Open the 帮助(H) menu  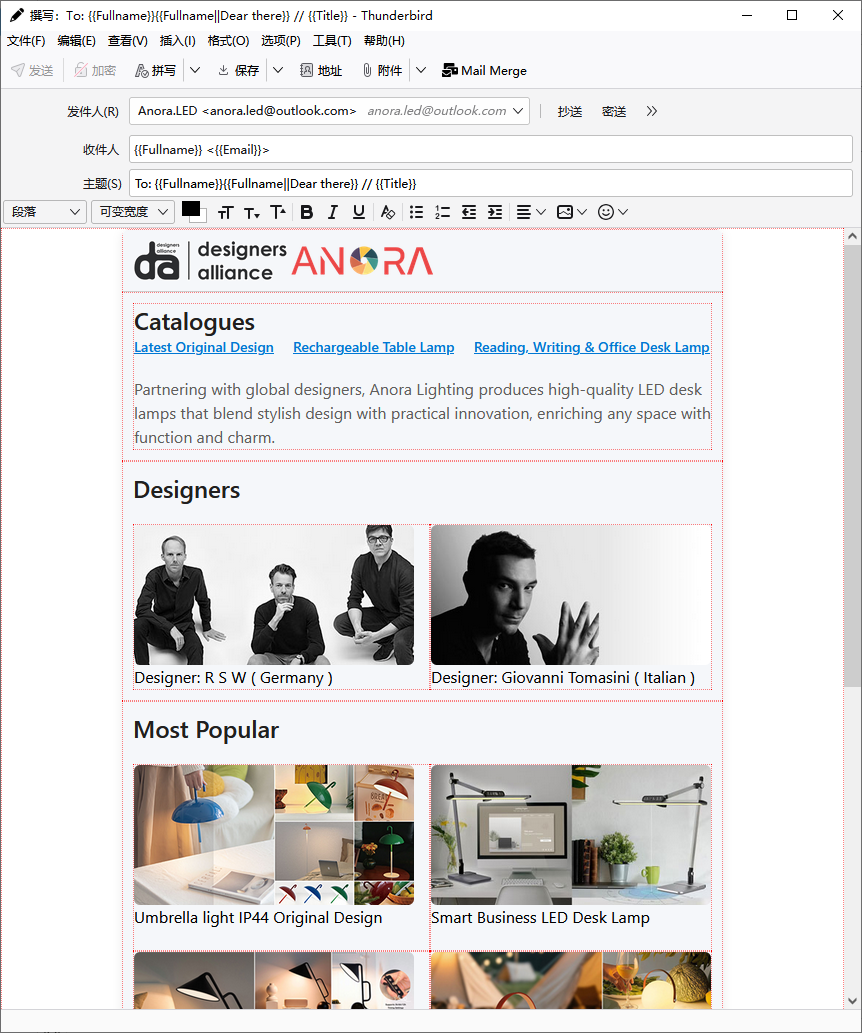pos(384,41)
